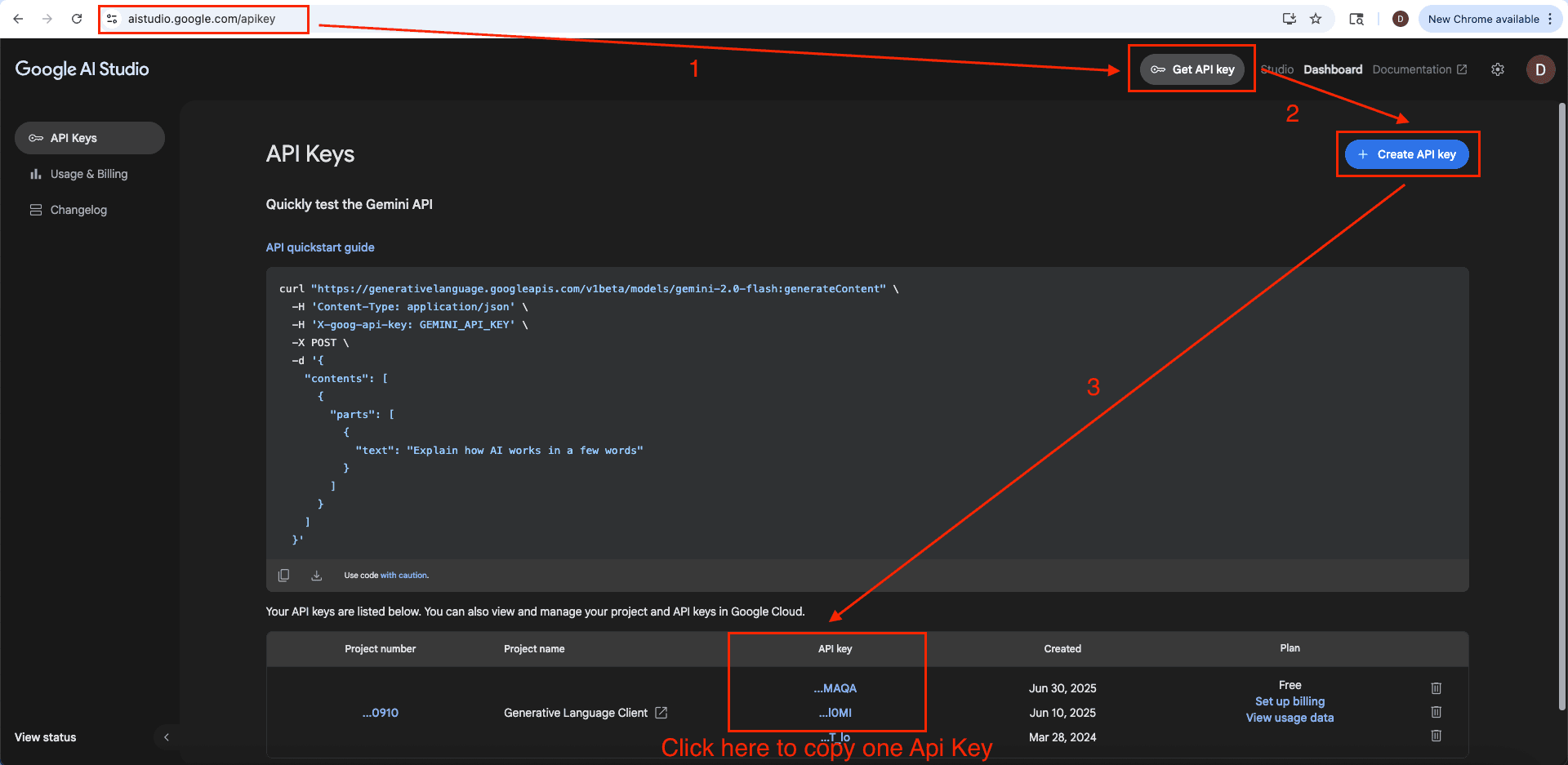Viewport: 1568px width, 765px height.
Task: Open Usage & Billing chart icon
Action: [36, 174]
